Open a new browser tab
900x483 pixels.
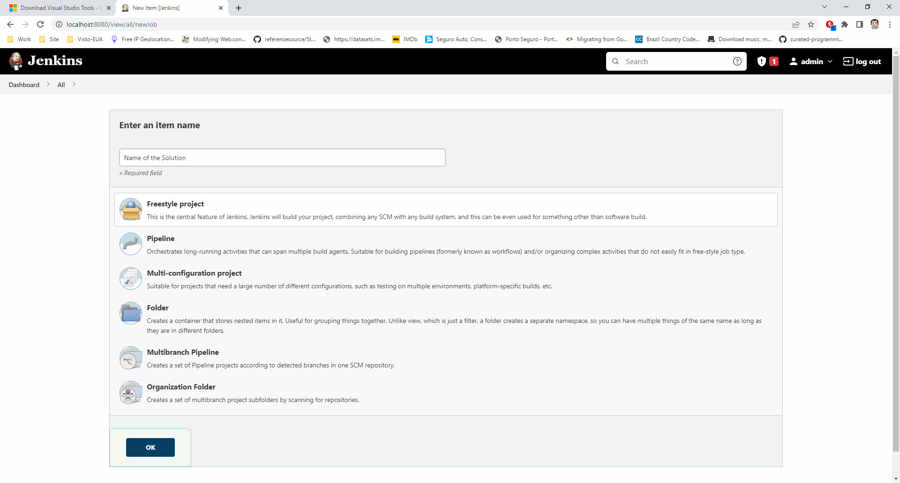(238, 8)
